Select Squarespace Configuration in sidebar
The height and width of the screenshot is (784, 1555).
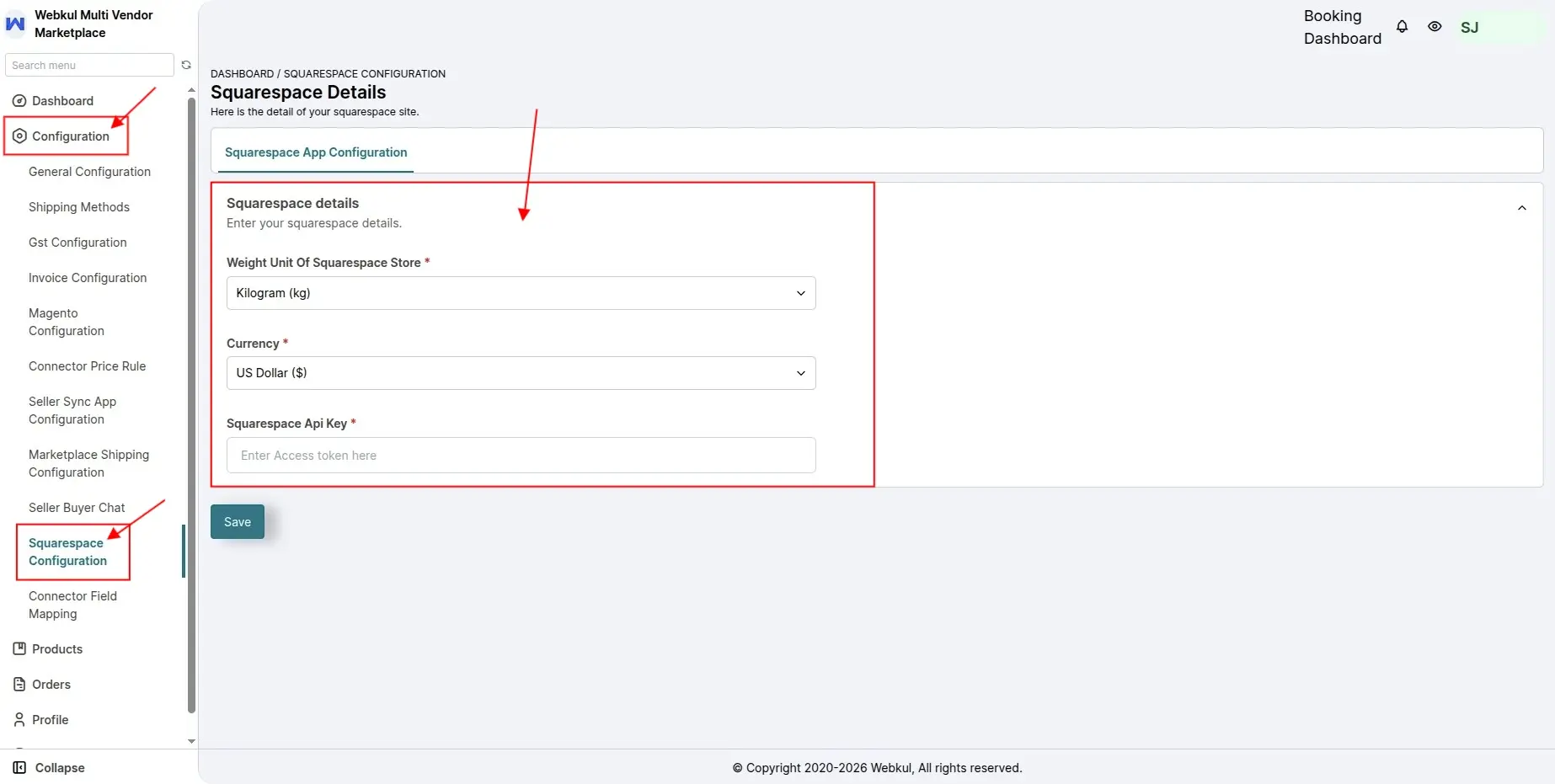[67, 552]
